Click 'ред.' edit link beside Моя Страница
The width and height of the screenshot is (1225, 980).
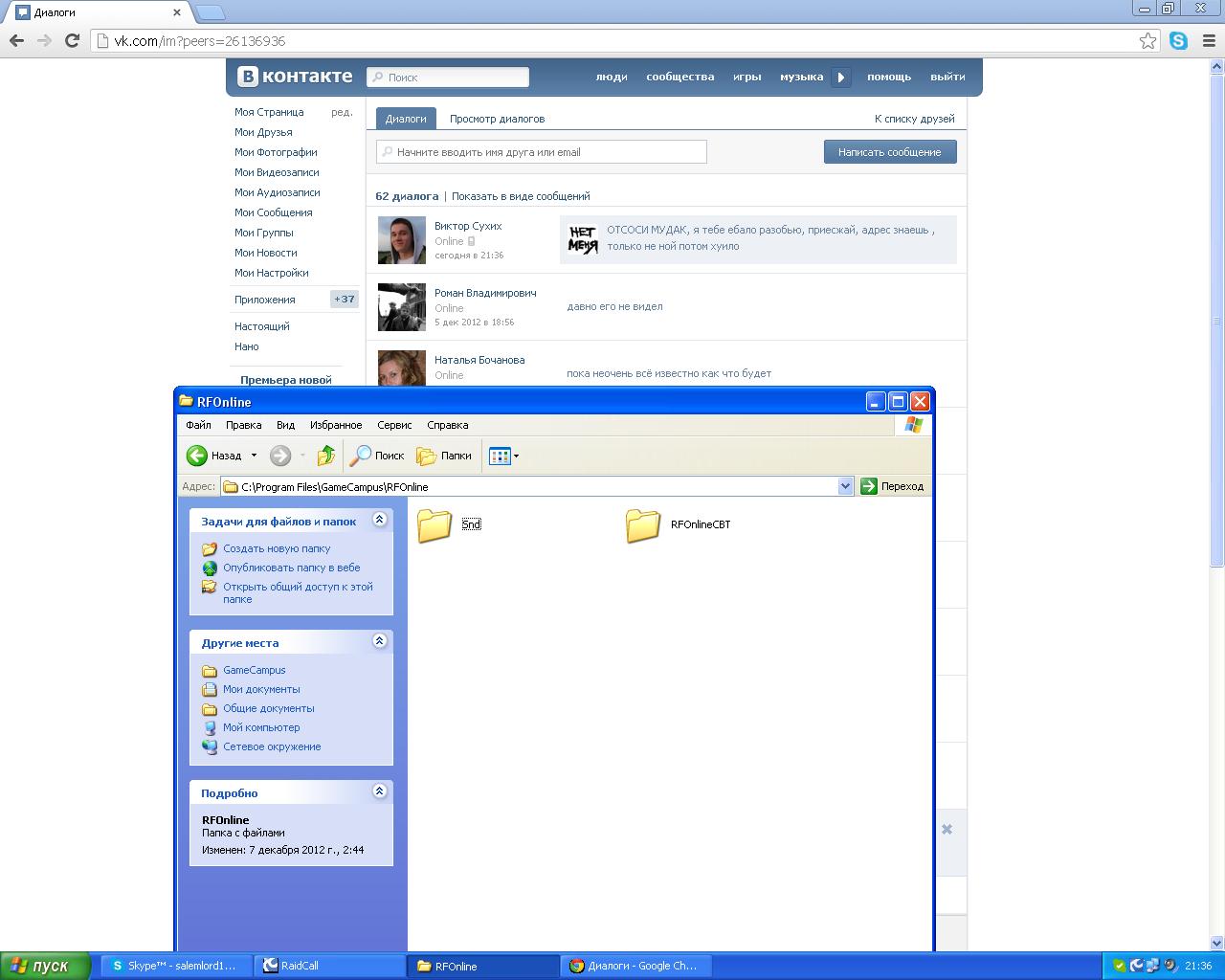(342, 112)
